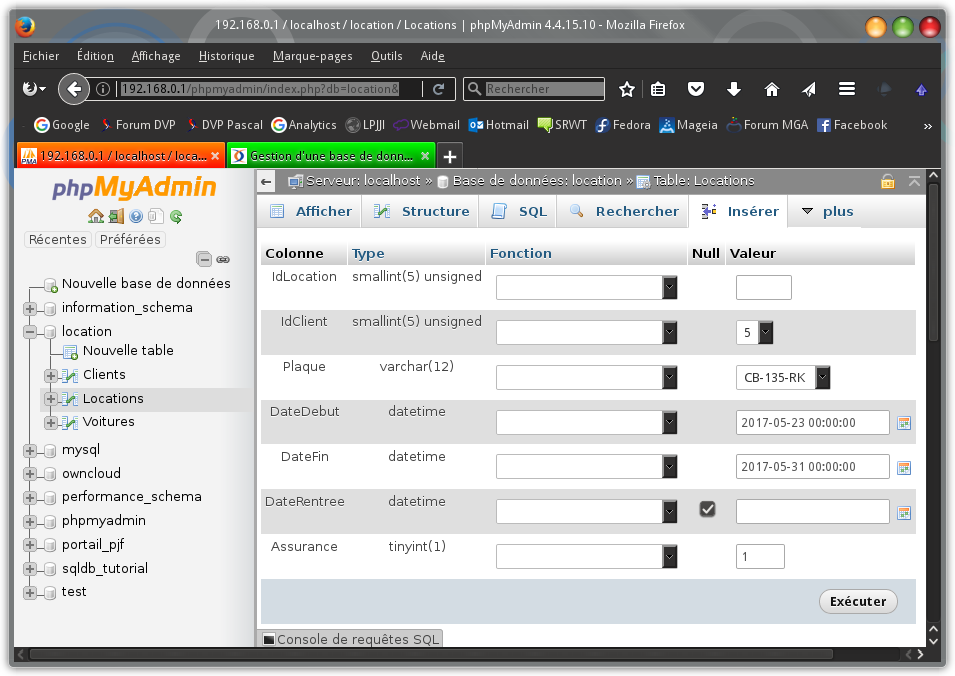Collapse all navigation tree items
Viewport: 955px width, 676px height.
204,259
